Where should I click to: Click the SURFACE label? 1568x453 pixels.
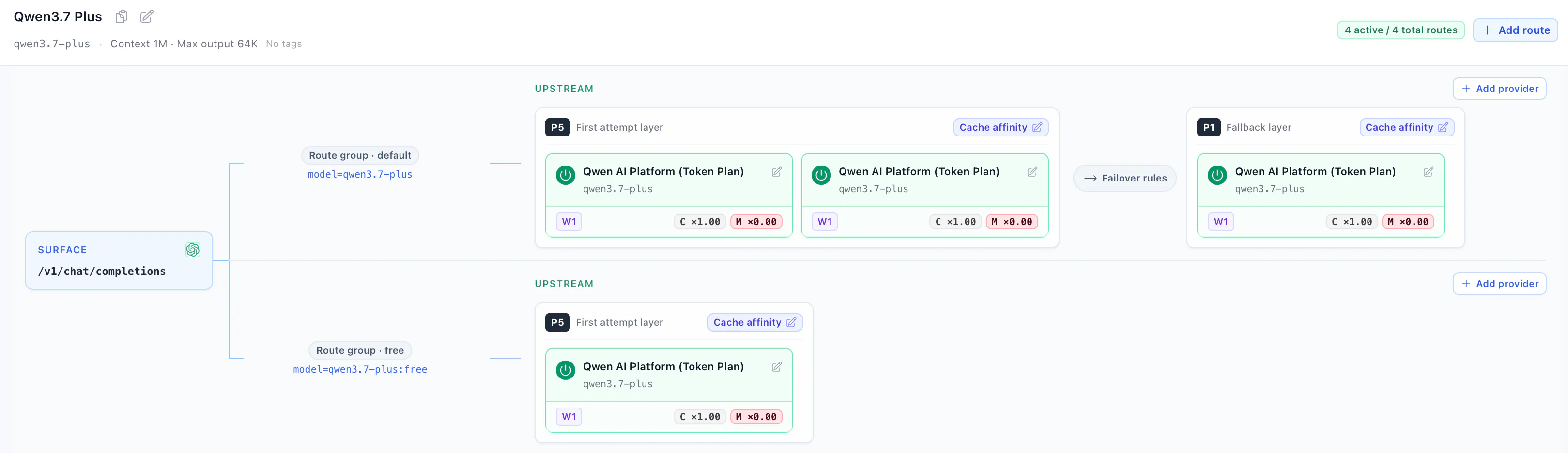[x=62, y=250]
